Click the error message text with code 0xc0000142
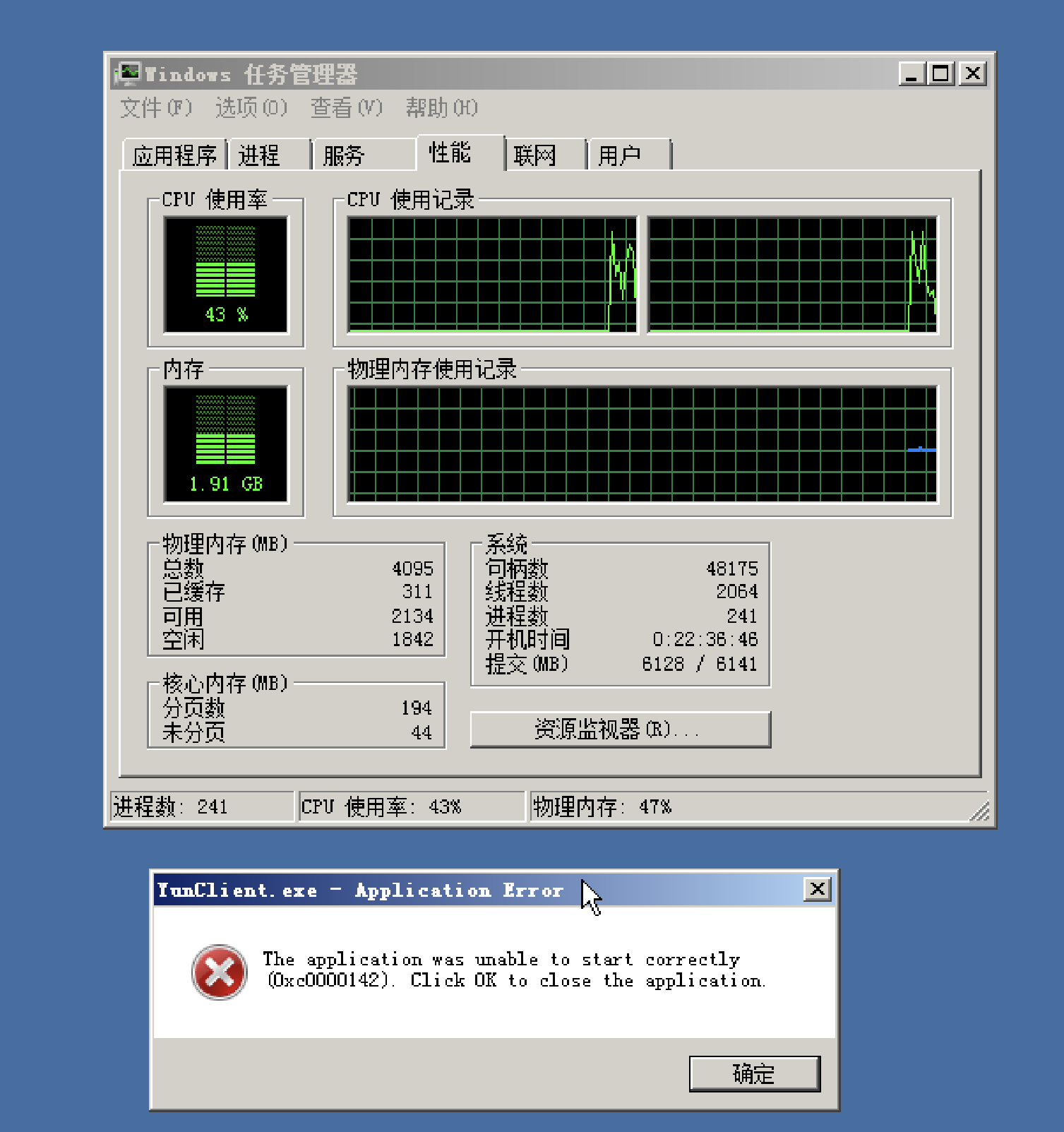The width and height of the screenshot is (1064, 1132). point(515,970)
